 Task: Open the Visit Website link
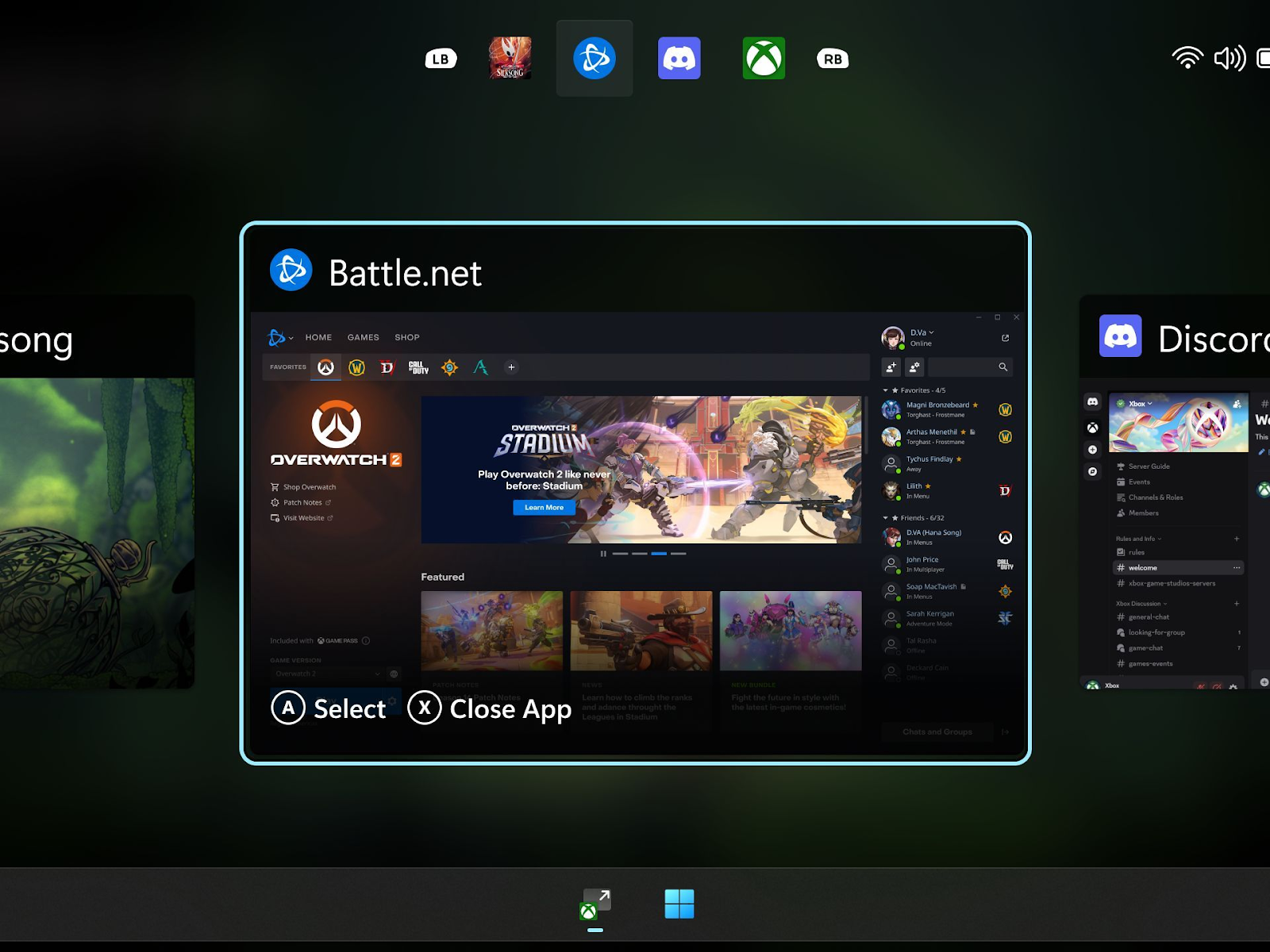[x=302, y=518]
